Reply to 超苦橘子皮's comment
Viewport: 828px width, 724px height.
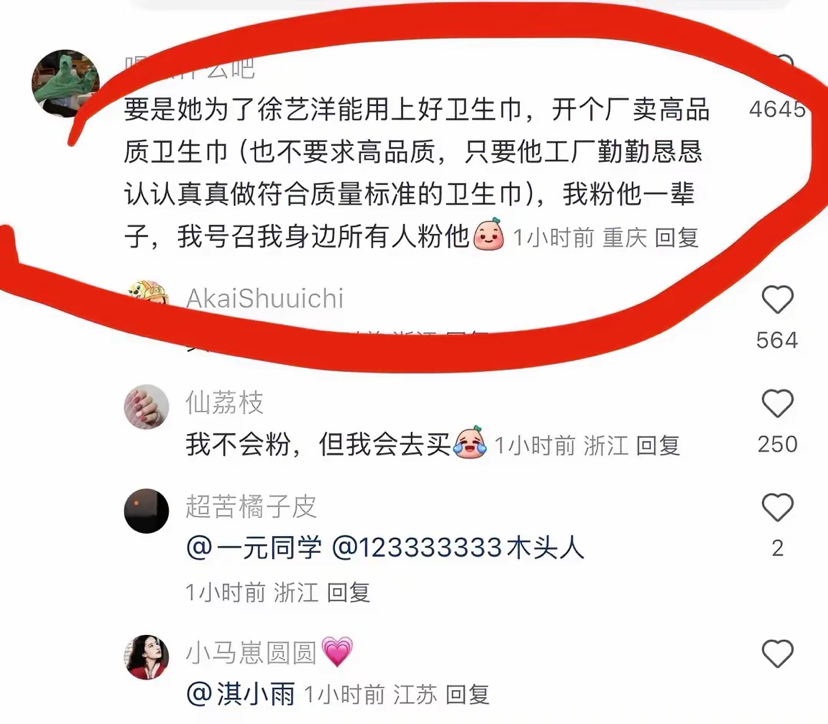pyautogui.click(x=348, y=593)
